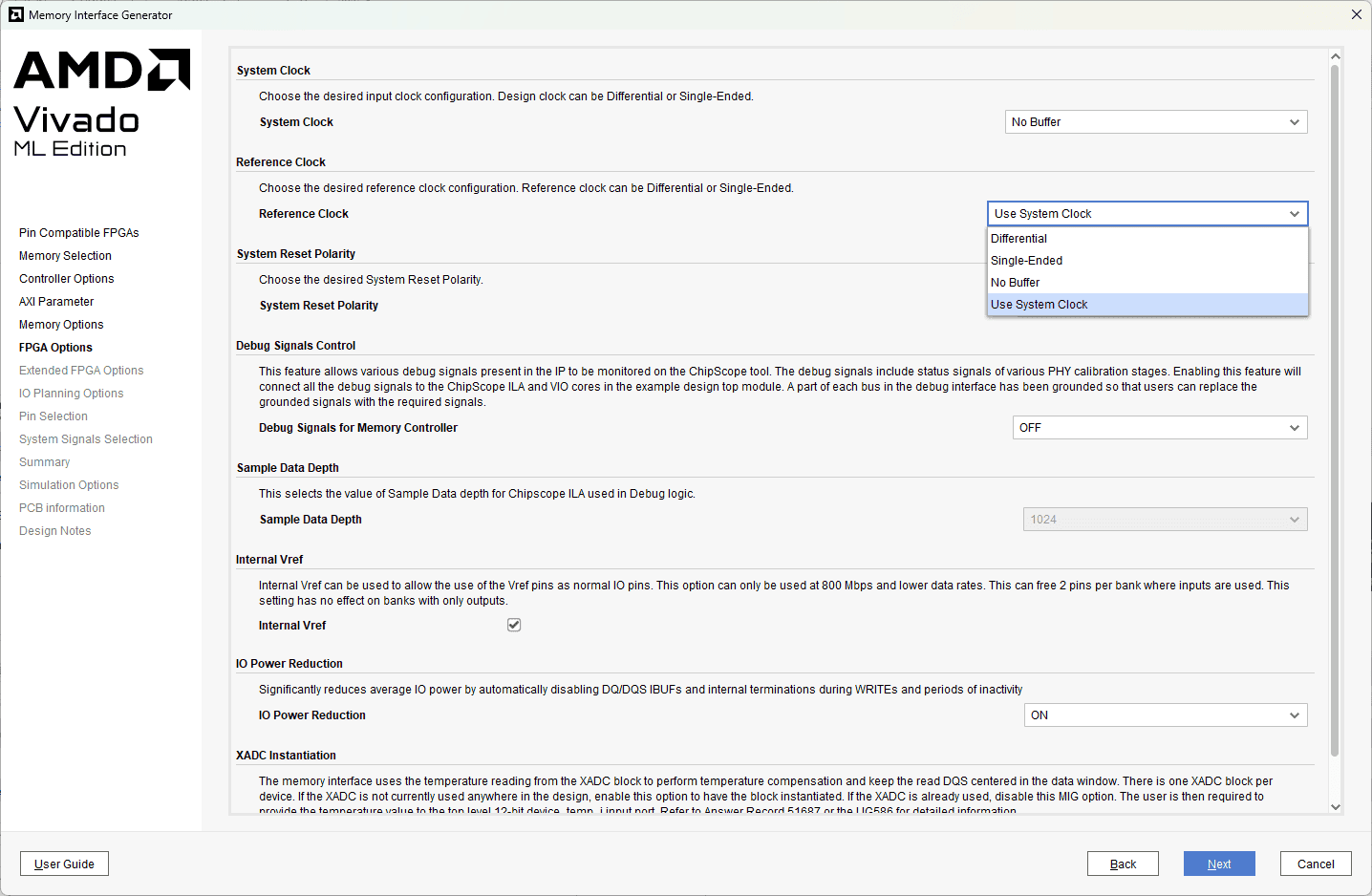Open Controller Options step in sidebar
Screen dimensions: 1372x896
(x=66, y=279)
